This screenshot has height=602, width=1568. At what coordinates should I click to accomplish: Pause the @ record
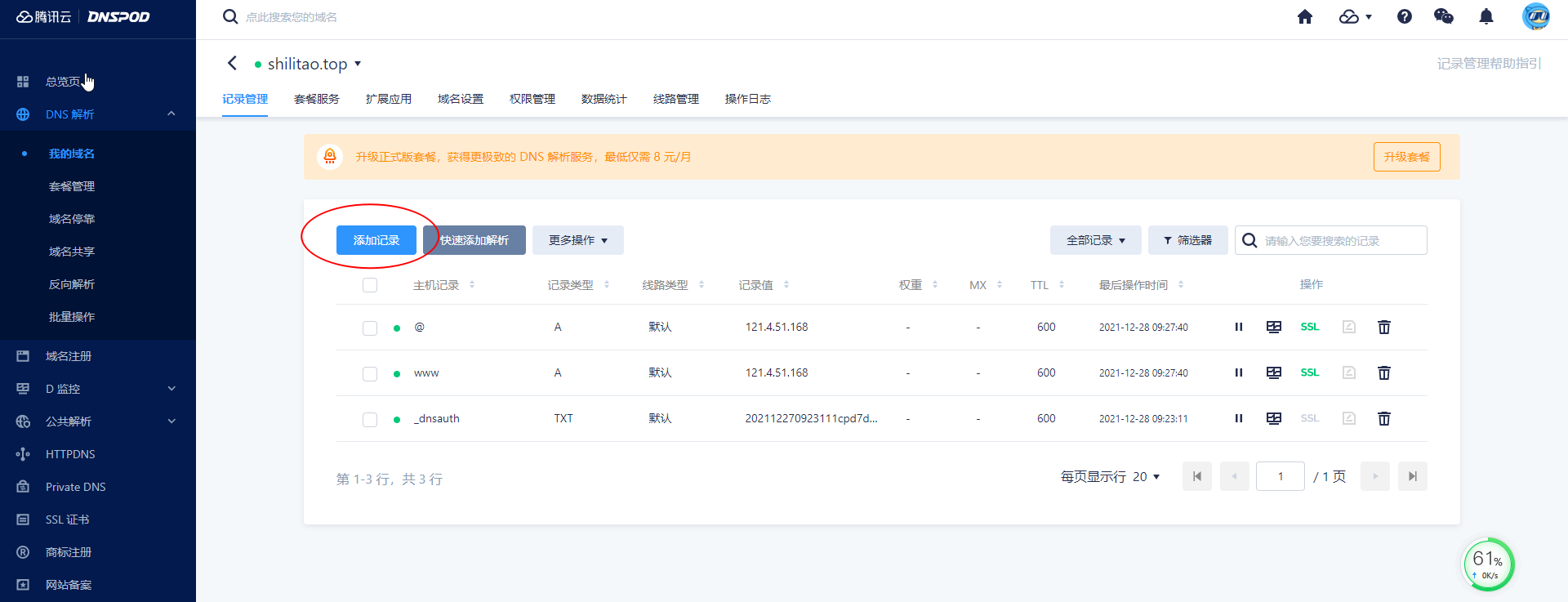click(1239, 327)
